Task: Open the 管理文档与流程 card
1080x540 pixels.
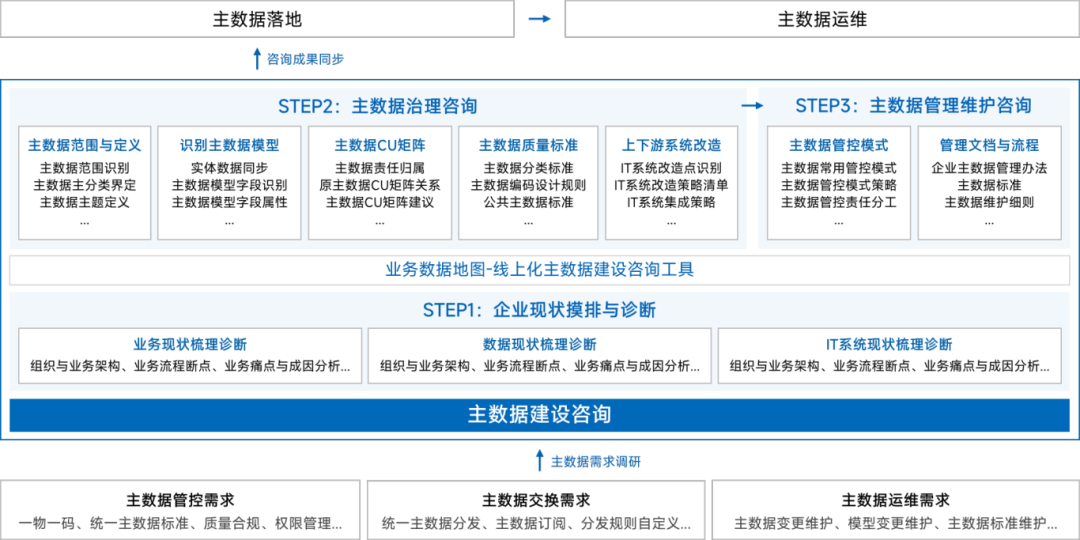Action: pyautogui.click(x=989, y=182)
